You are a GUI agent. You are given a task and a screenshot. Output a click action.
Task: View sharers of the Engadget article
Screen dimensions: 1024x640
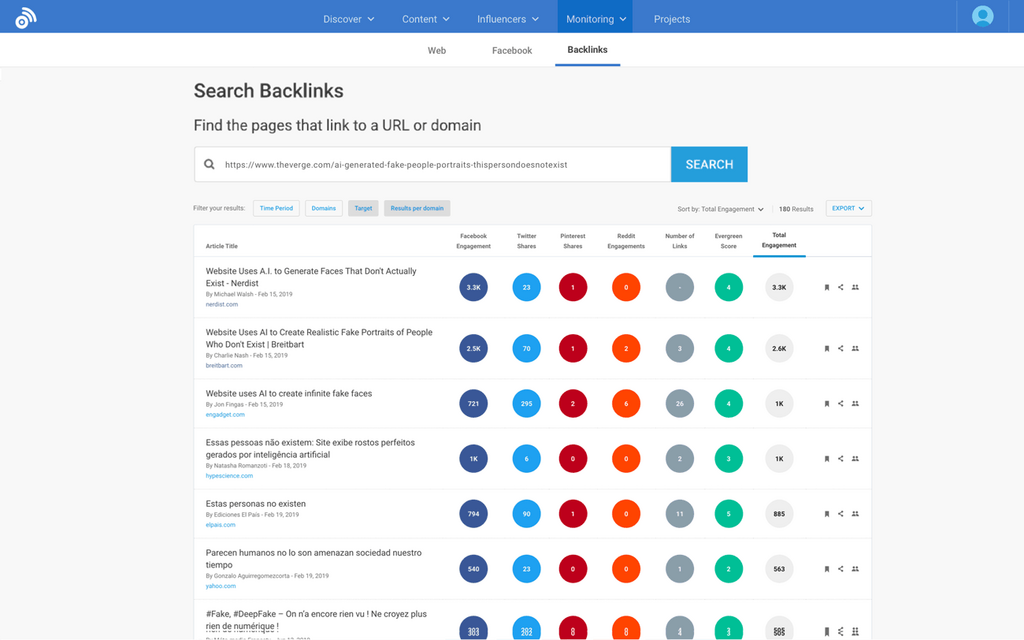pyautogui.click(x=855, y=404)
